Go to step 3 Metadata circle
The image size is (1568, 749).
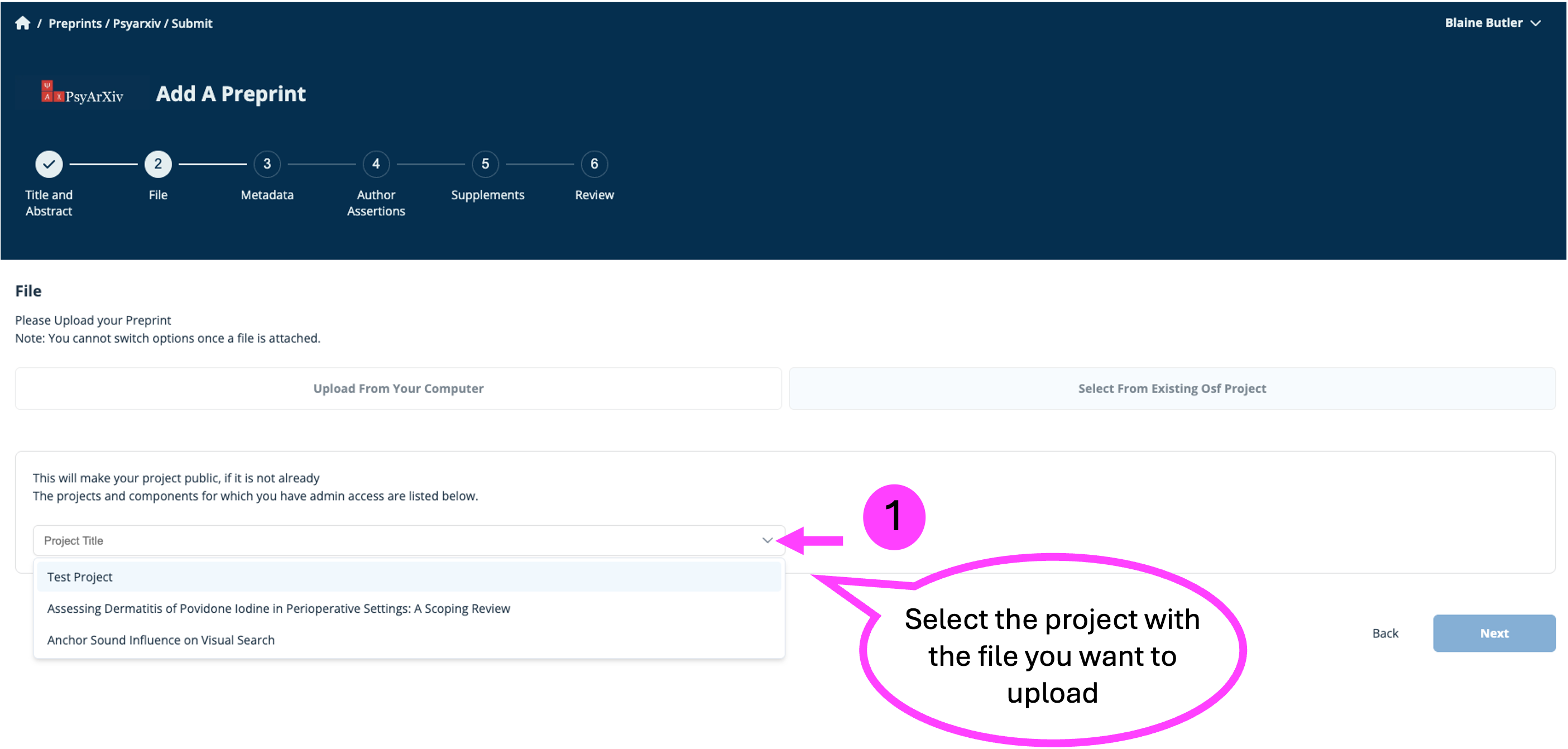click(x=267, y=164)
